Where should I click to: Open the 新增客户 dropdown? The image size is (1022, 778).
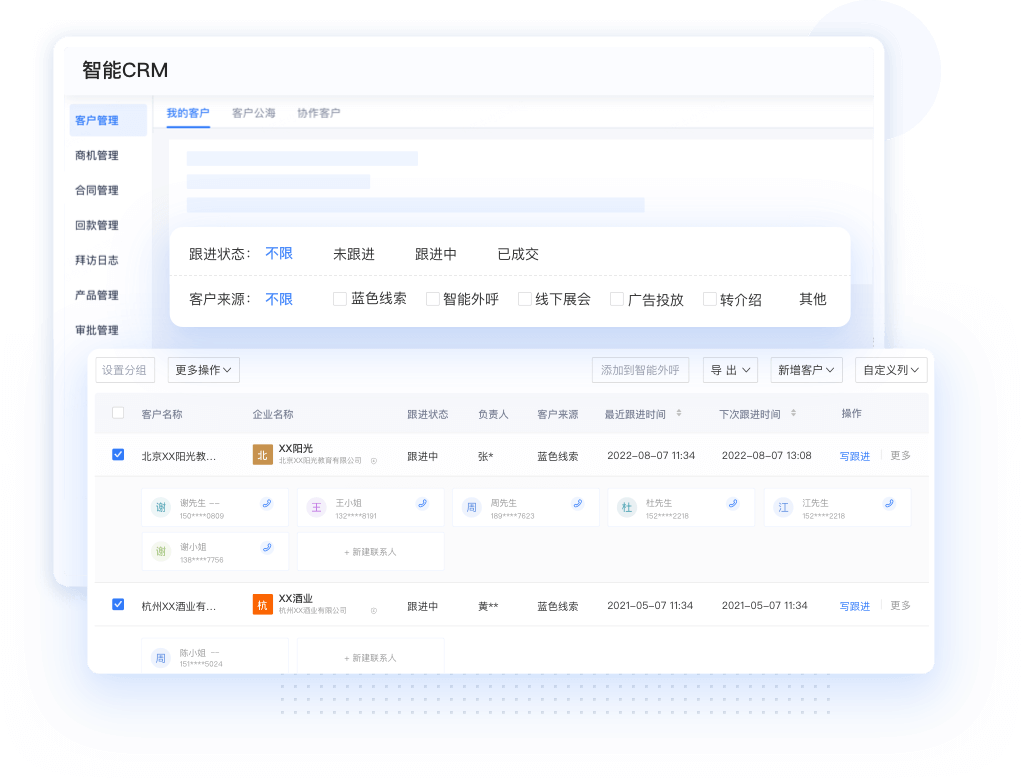806,369
